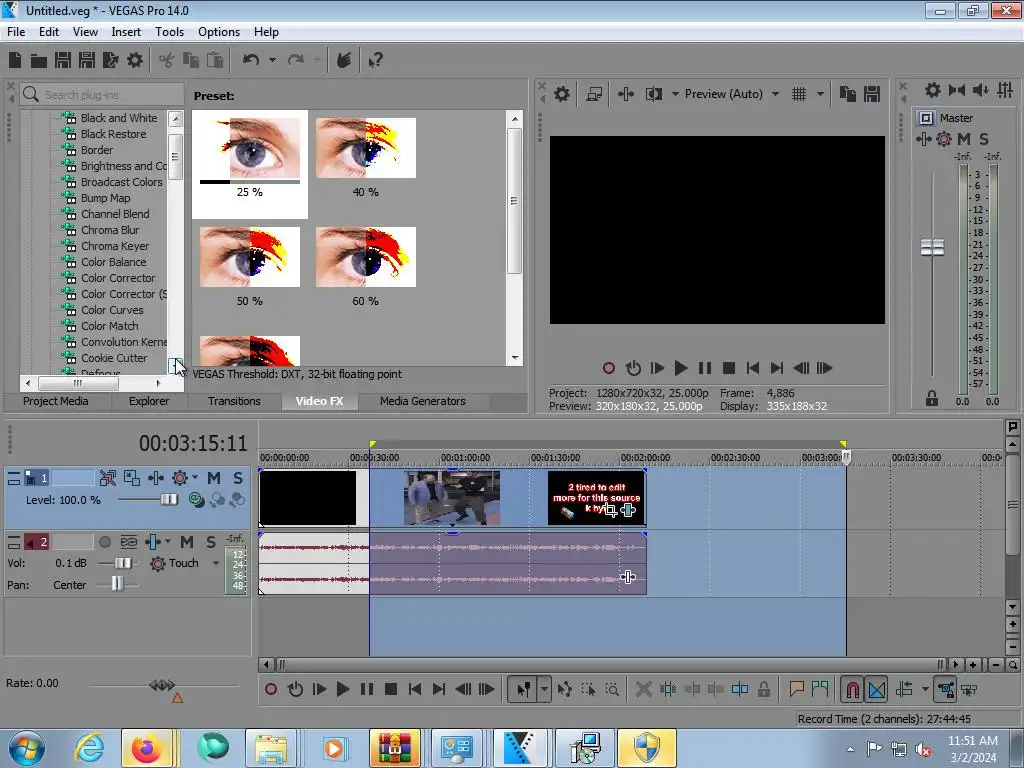
Task: Select the Zoom Edit tool magnifier
Action: 613,689
